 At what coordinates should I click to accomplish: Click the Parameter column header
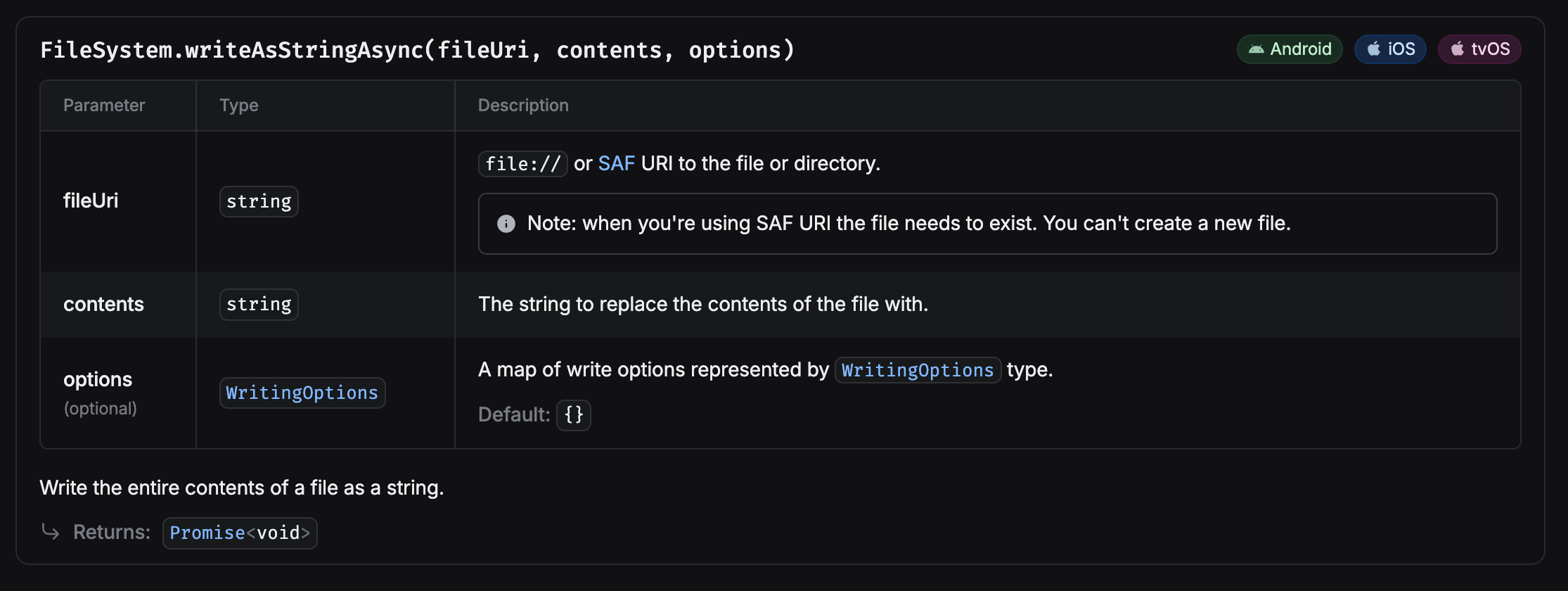[x=104, y=106]
